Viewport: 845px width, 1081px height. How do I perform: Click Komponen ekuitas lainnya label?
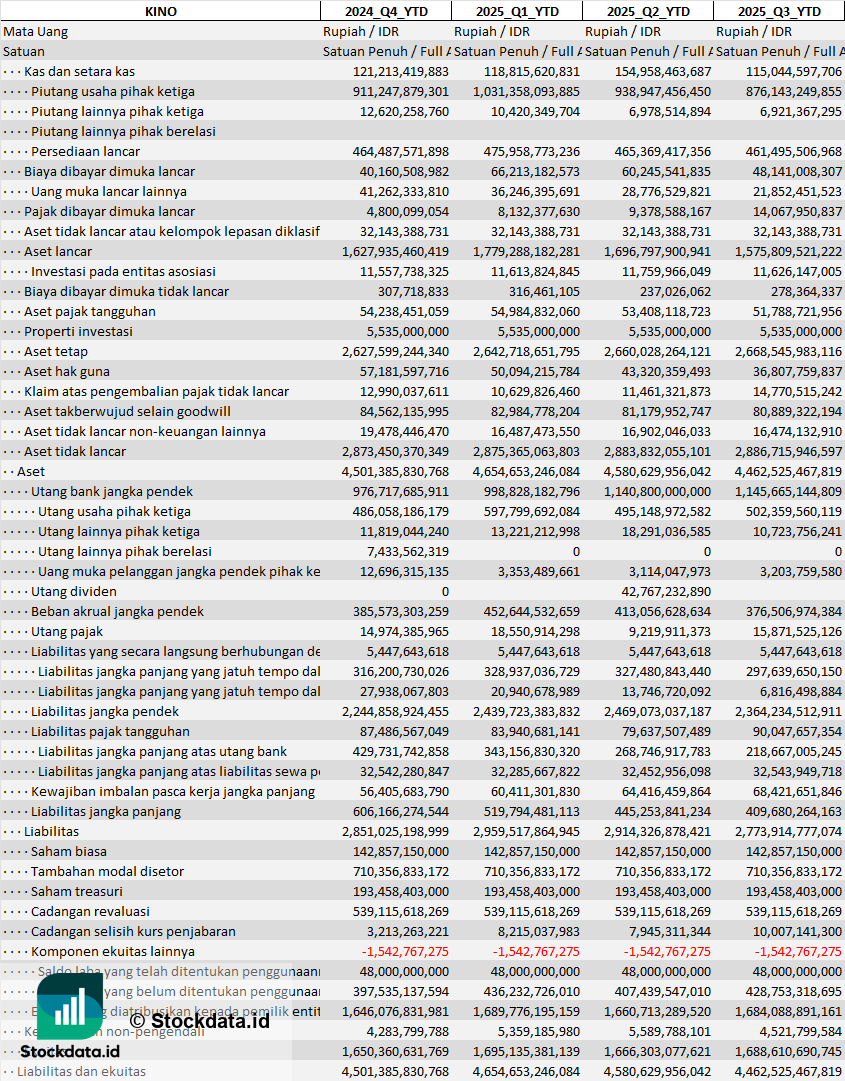click(x=113, y=951)
